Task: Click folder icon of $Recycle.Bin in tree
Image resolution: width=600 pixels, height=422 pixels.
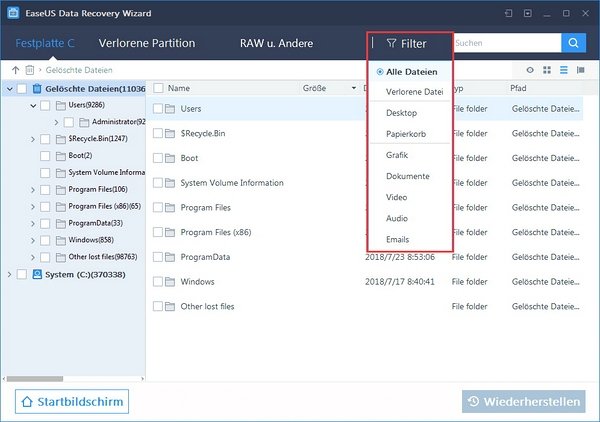Action: point(60,139)
